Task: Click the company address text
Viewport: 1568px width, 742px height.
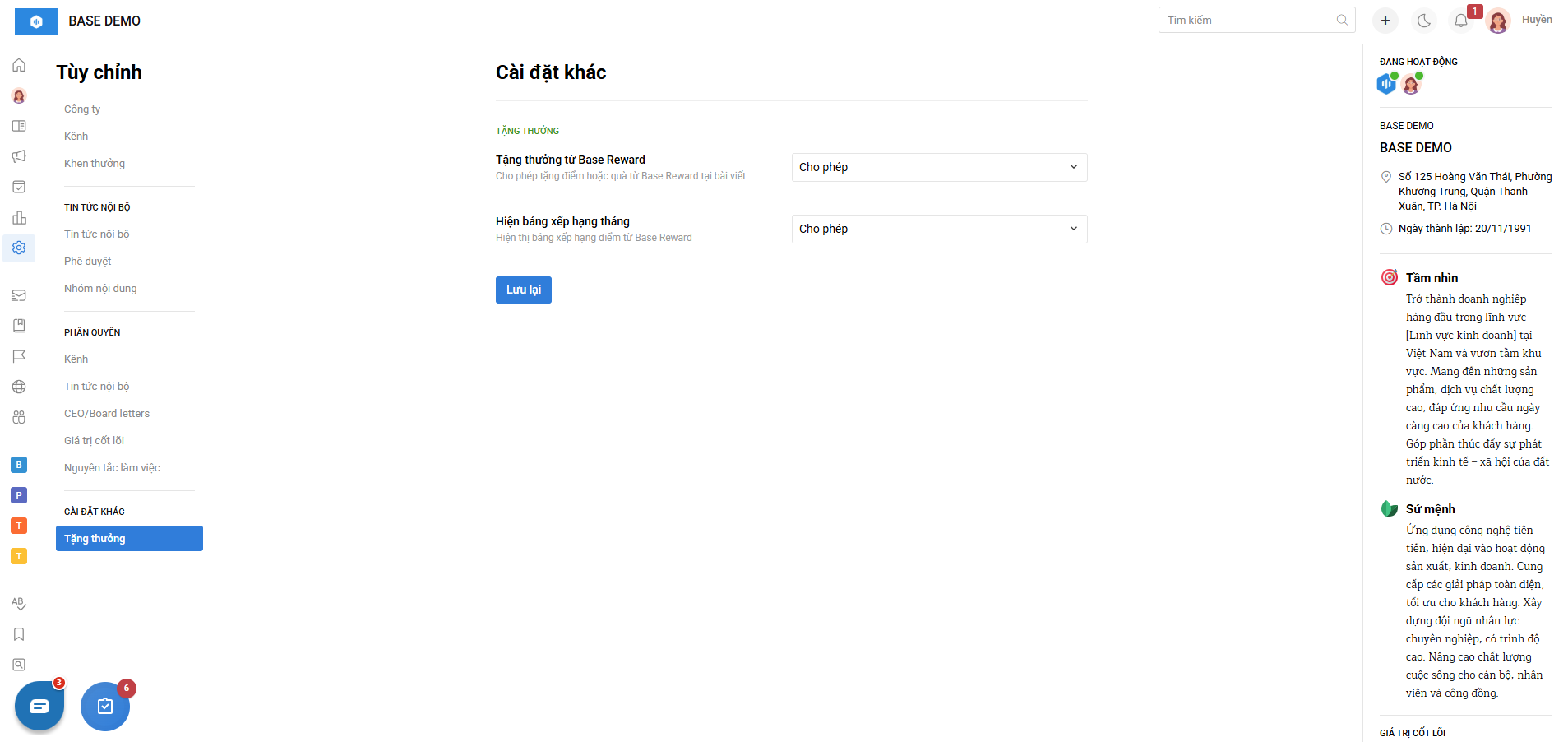Action: coord(1475,192)
